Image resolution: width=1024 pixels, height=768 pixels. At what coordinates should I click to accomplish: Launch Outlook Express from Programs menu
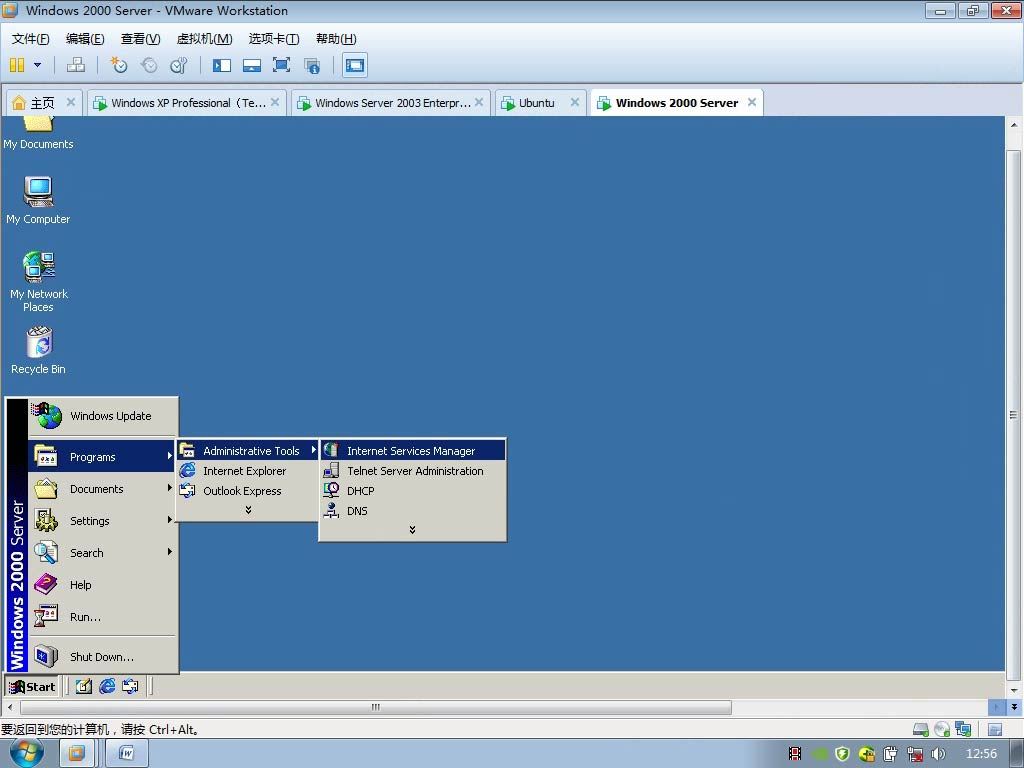(248, 491)
